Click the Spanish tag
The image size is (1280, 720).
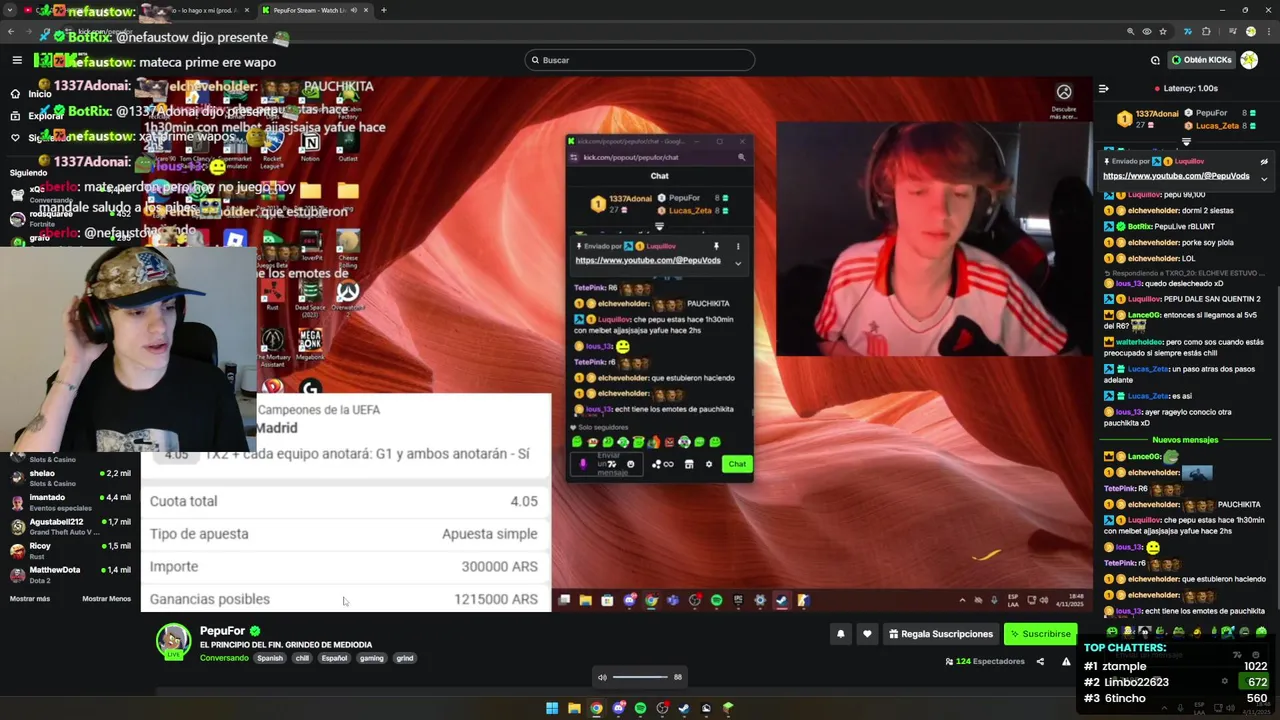click(270, 658)
